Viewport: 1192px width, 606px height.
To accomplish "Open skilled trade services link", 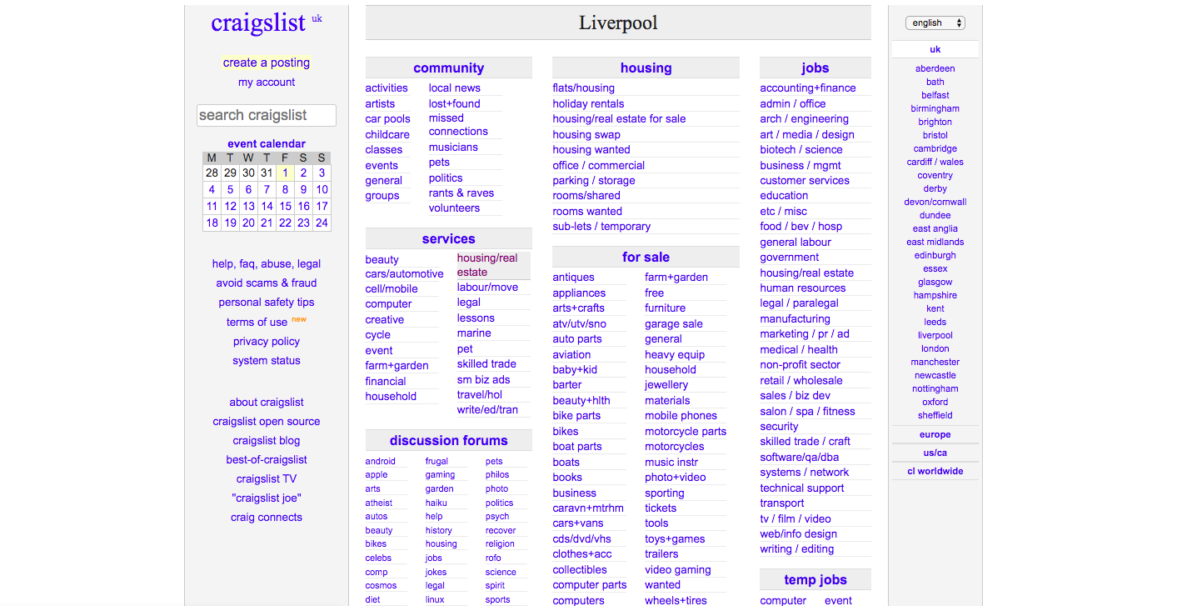I will click(487, 364).
